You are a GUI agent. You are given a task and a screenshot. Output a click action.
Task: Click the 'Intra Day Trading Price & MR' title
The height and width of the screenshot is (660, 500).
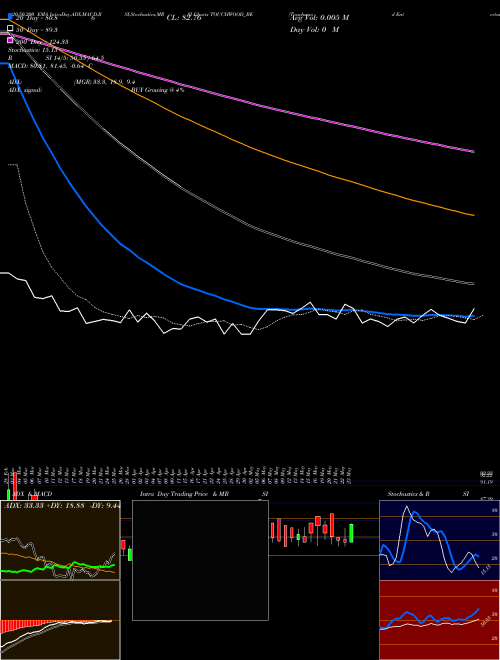click(x=185, y=494)
